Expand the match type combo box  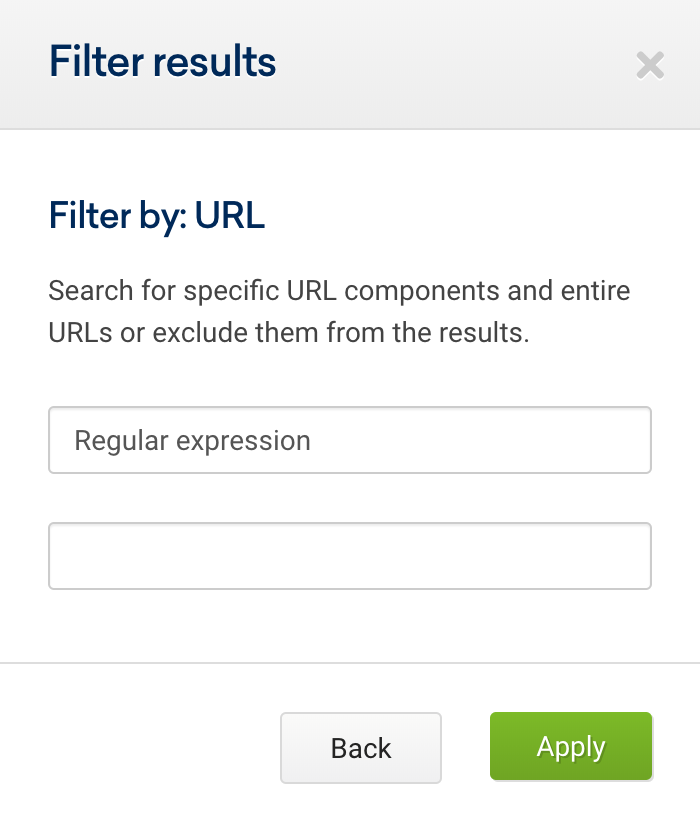pos(350,440)
